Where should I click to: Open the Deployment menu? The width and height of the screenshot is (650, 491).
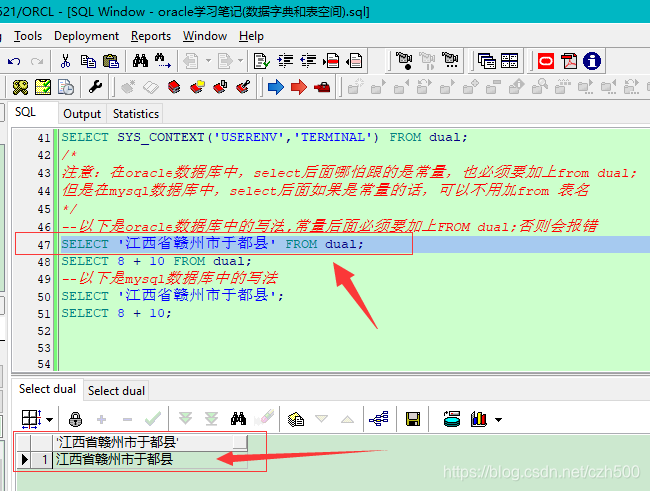(x=86, y=36)
